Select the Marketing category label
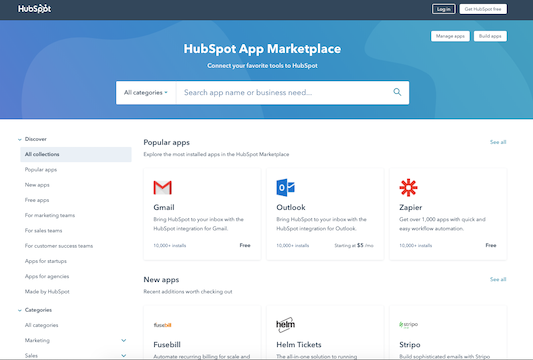This screenshot has width=533, height=360. tap(37, 340)
